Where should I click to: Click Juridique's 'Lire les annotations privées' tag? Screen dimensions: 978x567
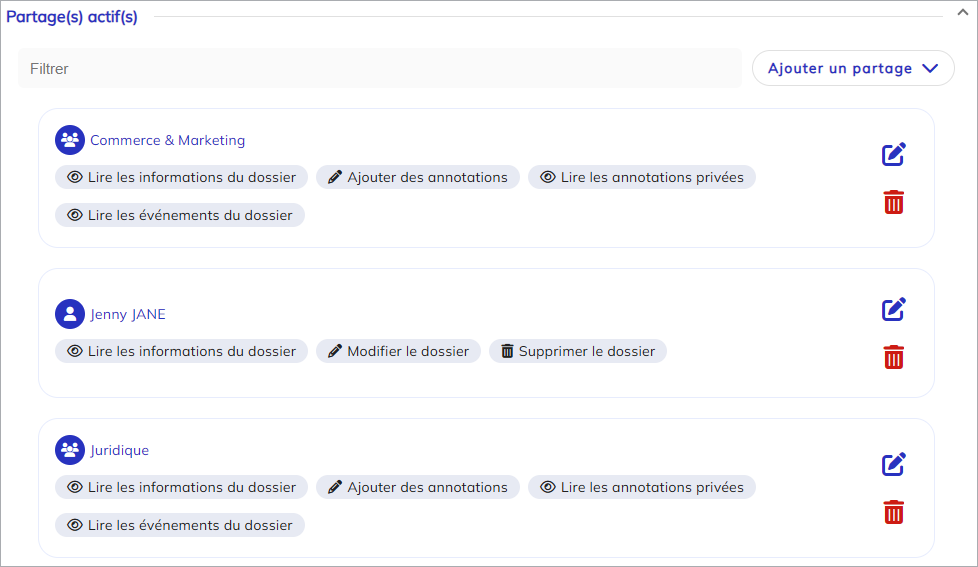[641, 487]
